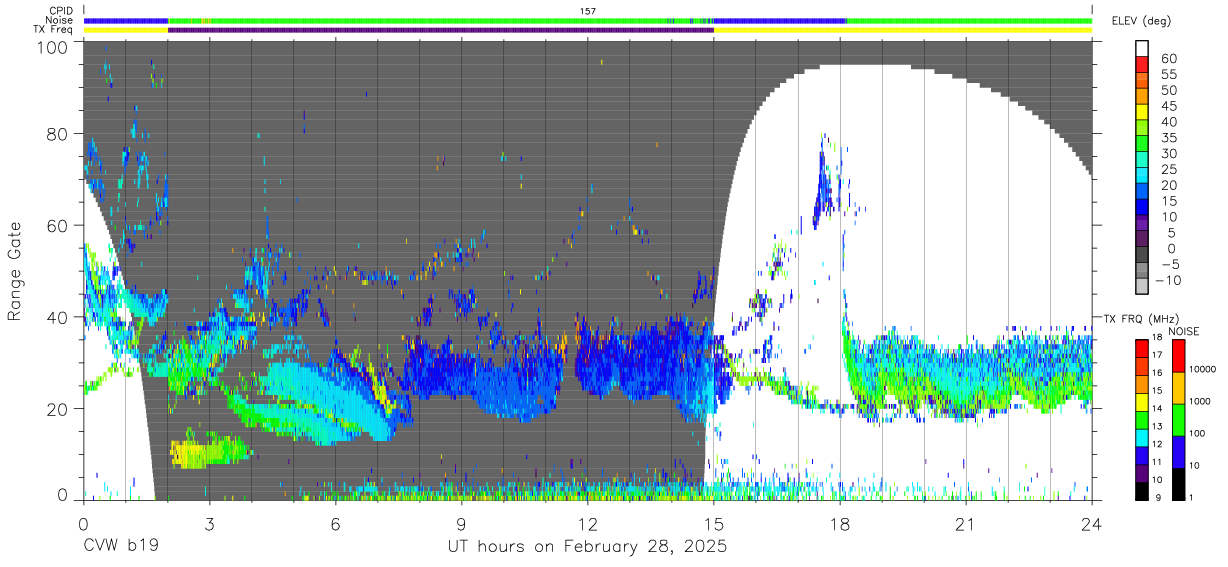Click range gate tick label '100'
Screen dimensions: 1228x567
point(52,47)
